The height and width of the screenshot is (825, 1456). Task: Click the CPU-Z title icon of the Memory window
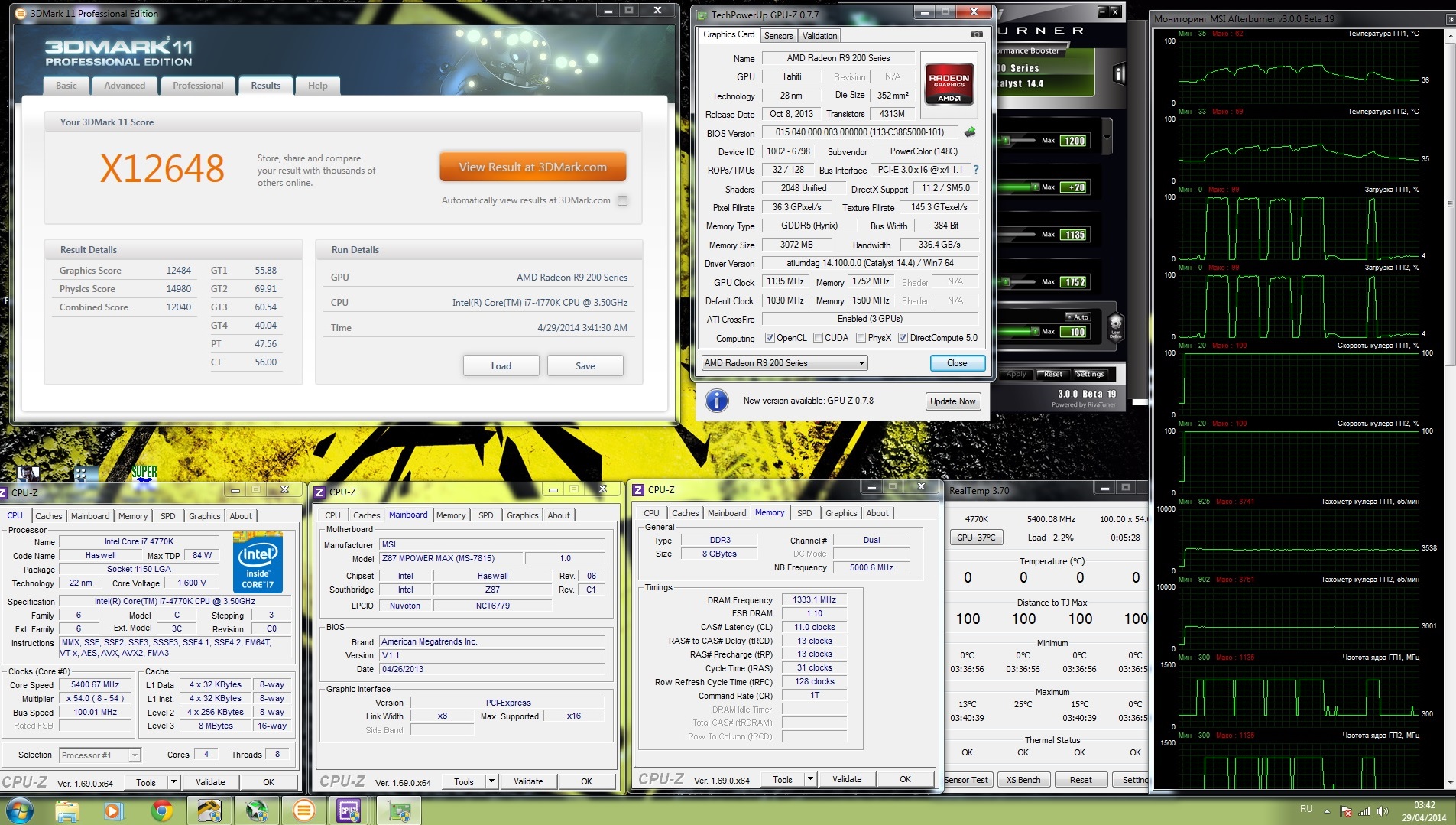pos(637,489)
